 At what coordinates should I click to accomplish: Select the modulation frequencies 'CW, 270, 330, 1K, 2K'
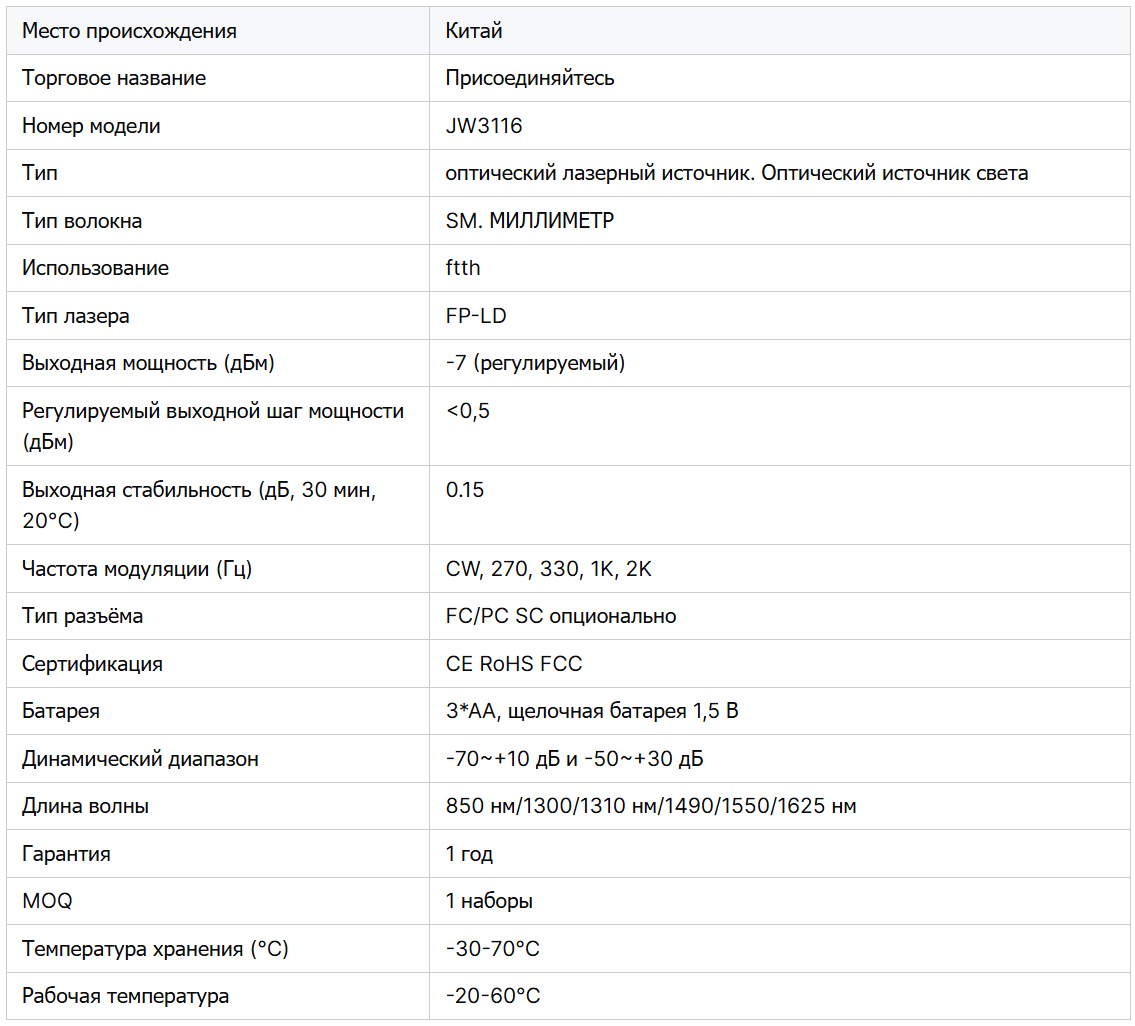[549, 569]
